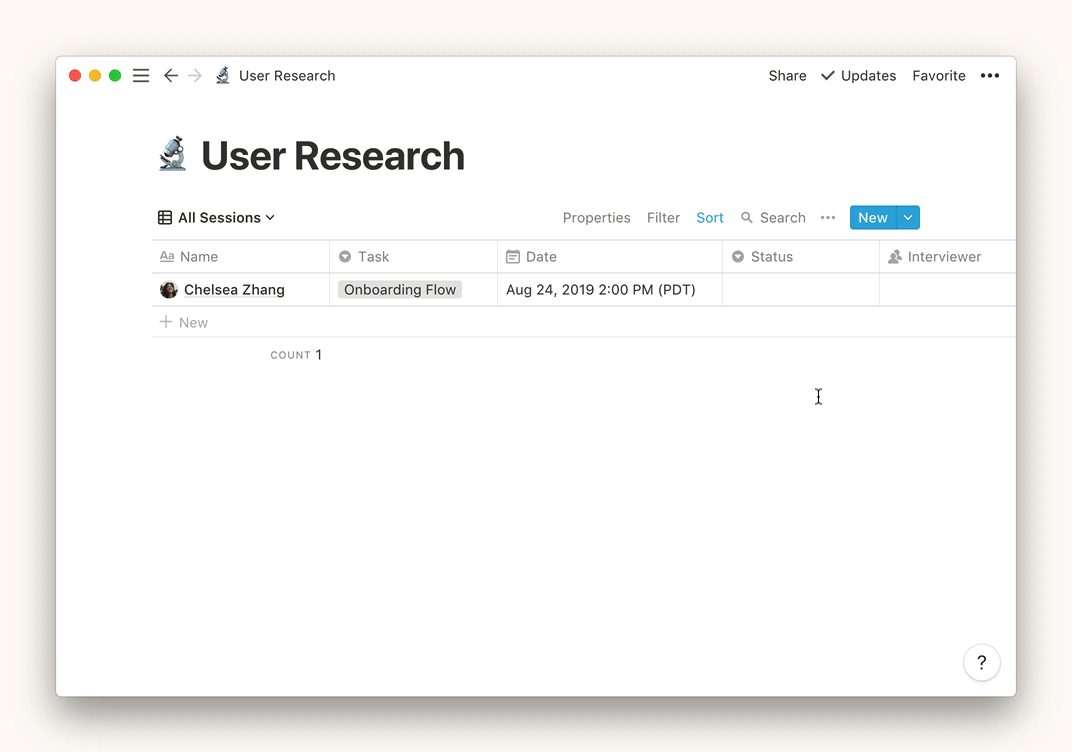This screenshot has width=1072, height=752.
Task: Click the database three-dot more options
Action: pos(828,218)
